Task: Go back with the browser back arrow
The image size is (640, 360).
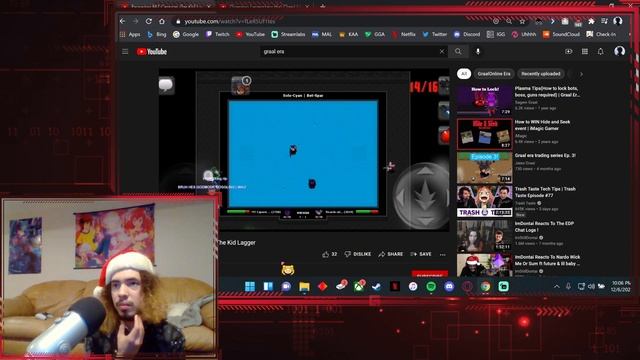Action: click(x=123, y=21)
